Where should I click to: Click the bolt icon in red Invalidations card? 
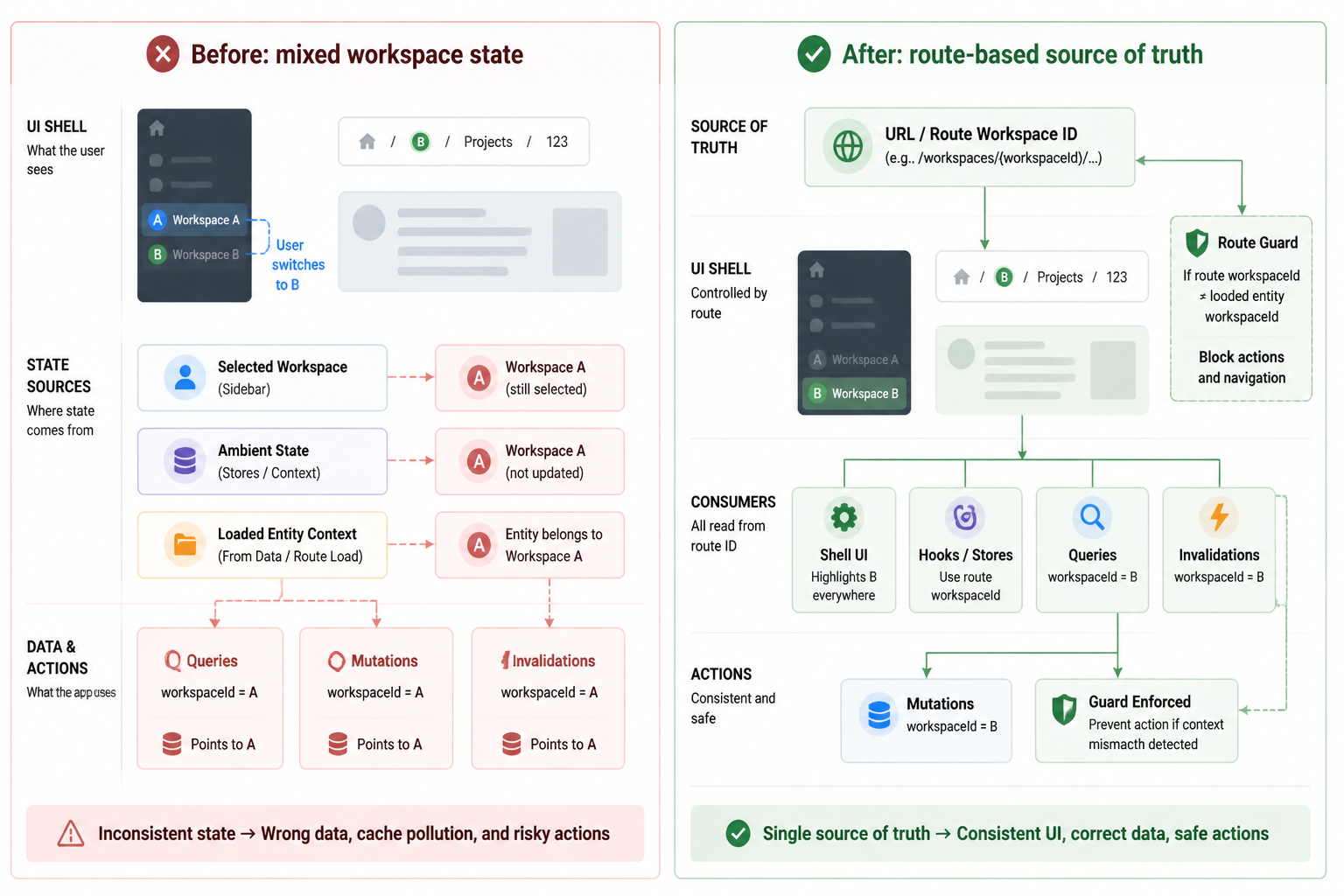tap(505, 661)
